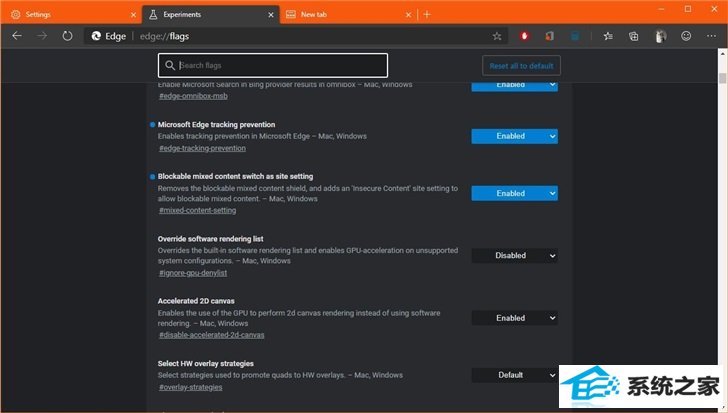Open the Favorites list icon
The image size is (728, 413).
pyautogui.click(x=608, y=36)
